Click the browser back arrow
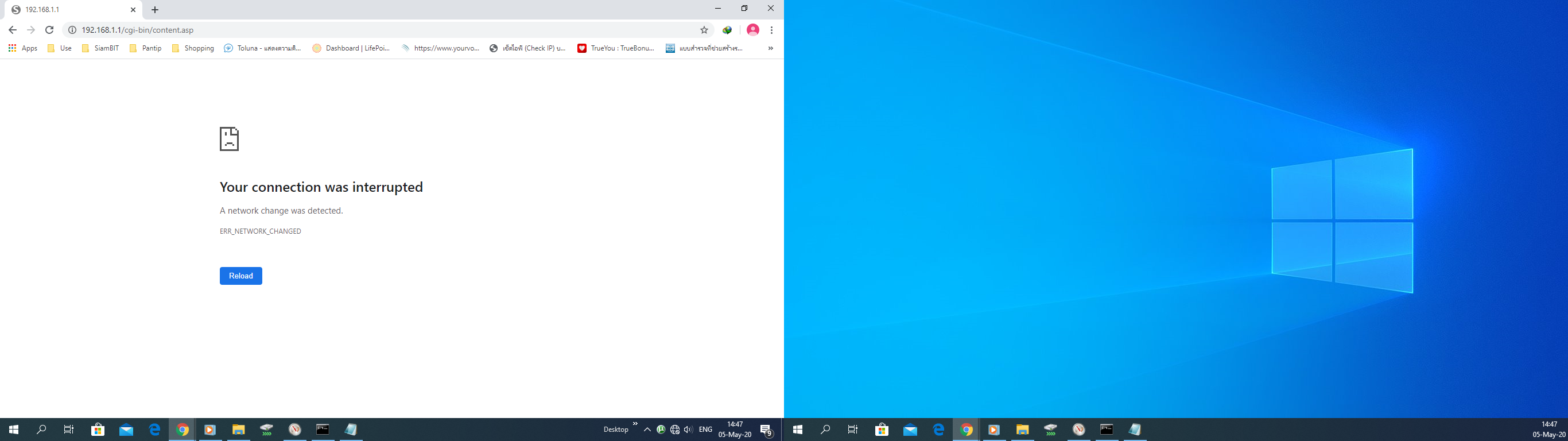 pos(12,30)
